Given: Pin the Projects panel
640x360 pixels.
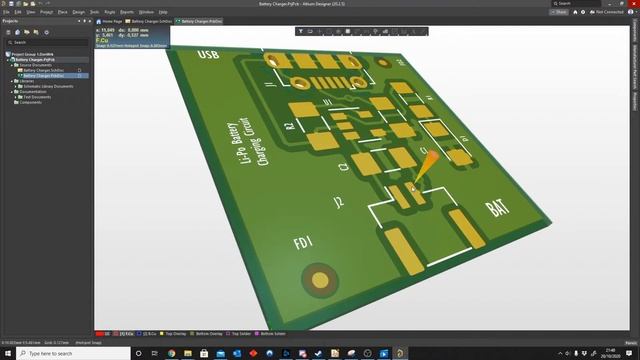Looking at the screenshot, I should 84,21.
